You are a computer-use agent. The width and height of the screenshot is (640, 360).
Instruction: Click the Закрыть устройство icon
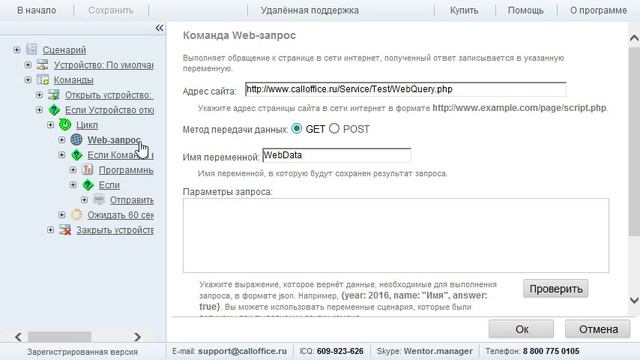pyautogui.click(x=65, y=230)
